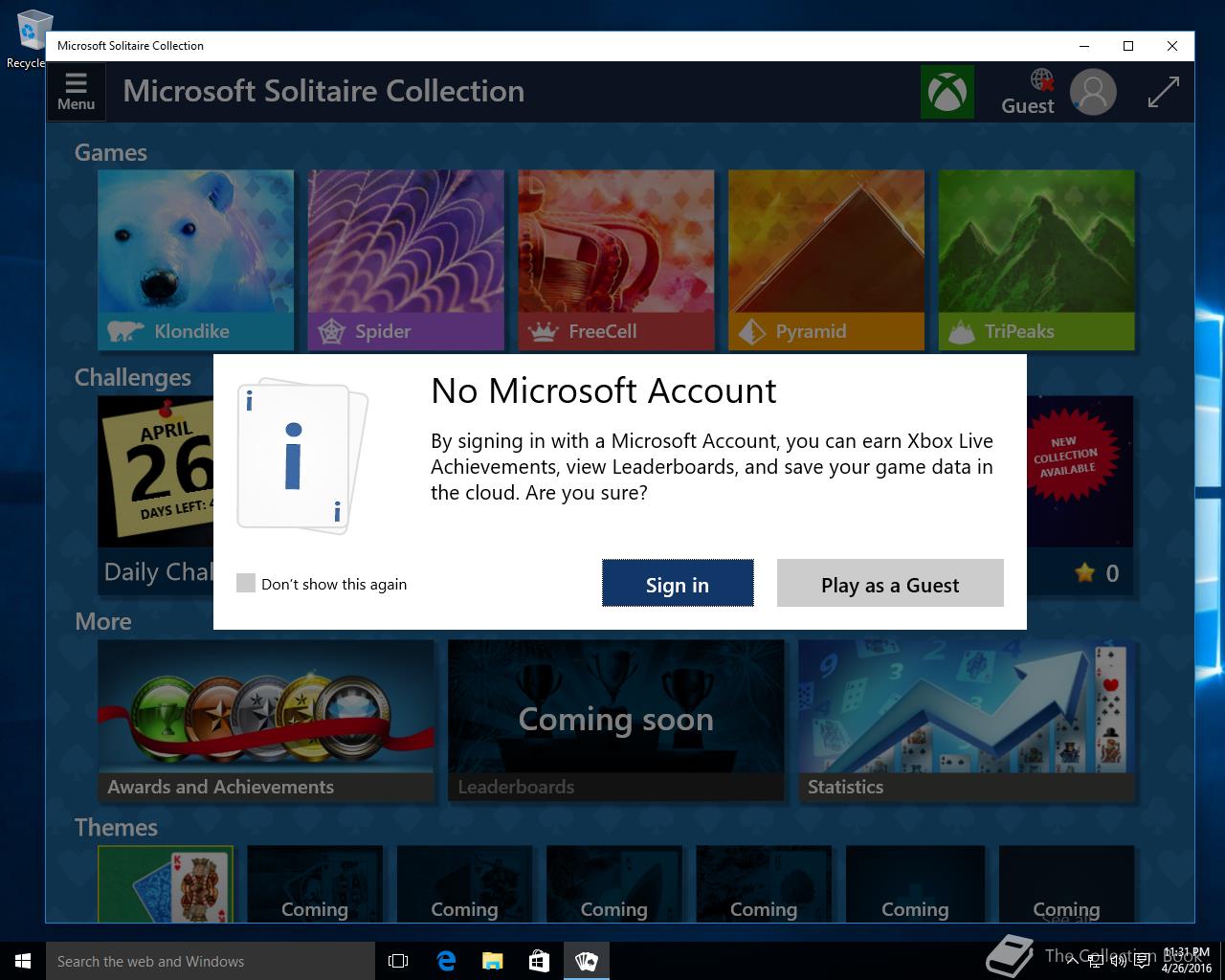Viewport: 1225px width, 980px height.
Task: Start the TriPeaks game tile
Action: point(1036,260)
